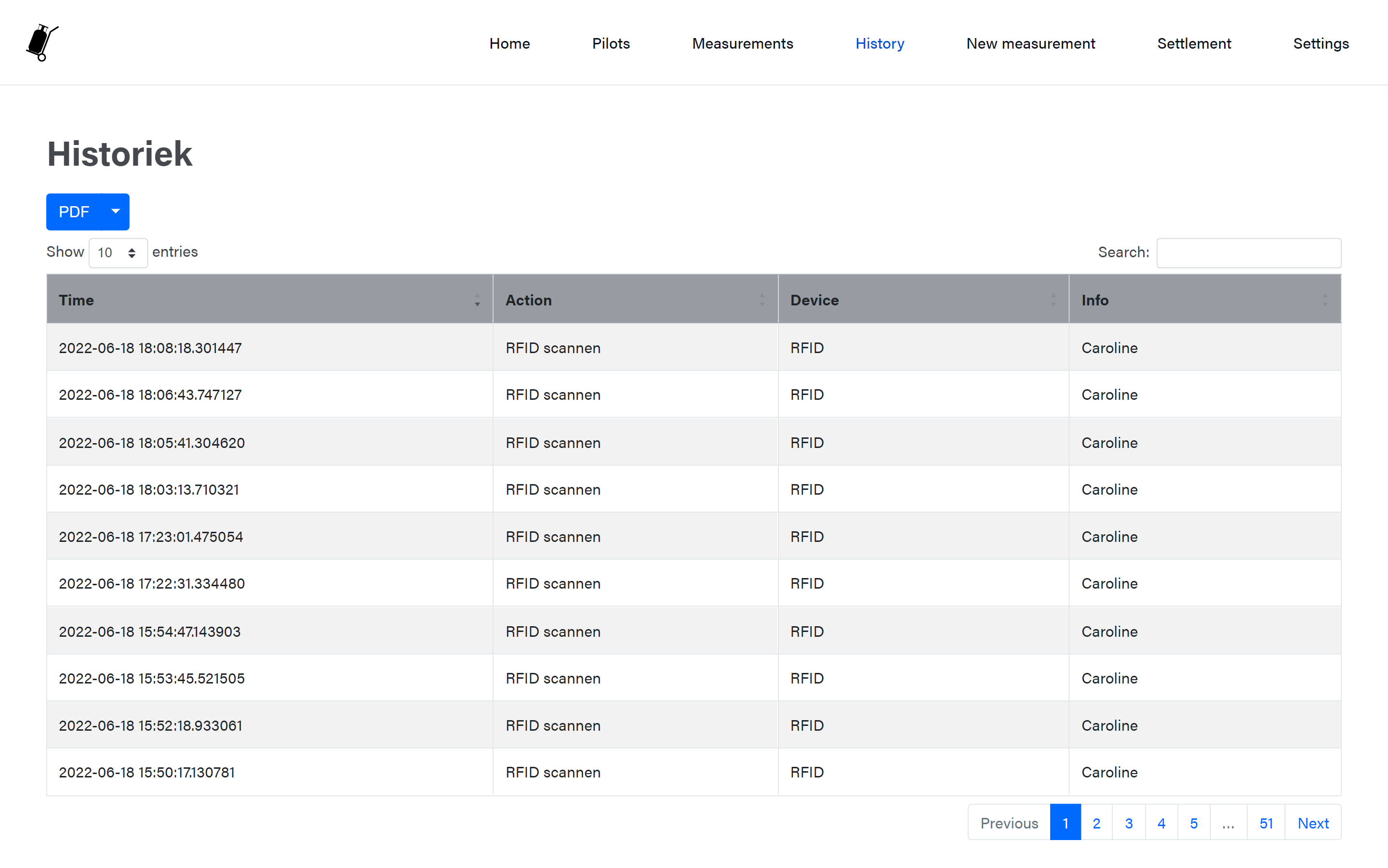This screenshot has height=868, width=1388.
Task: Open the Settlement page
Action: click(1193, 44)
